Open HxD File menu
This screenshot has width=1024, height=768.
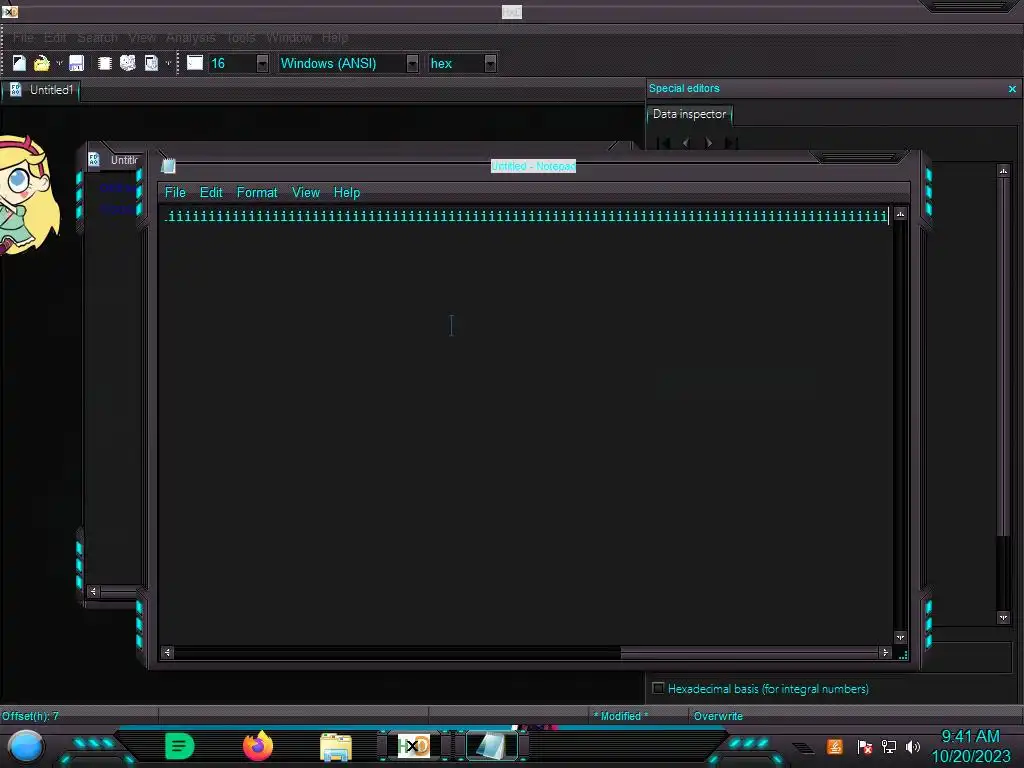tap(23, 38)
